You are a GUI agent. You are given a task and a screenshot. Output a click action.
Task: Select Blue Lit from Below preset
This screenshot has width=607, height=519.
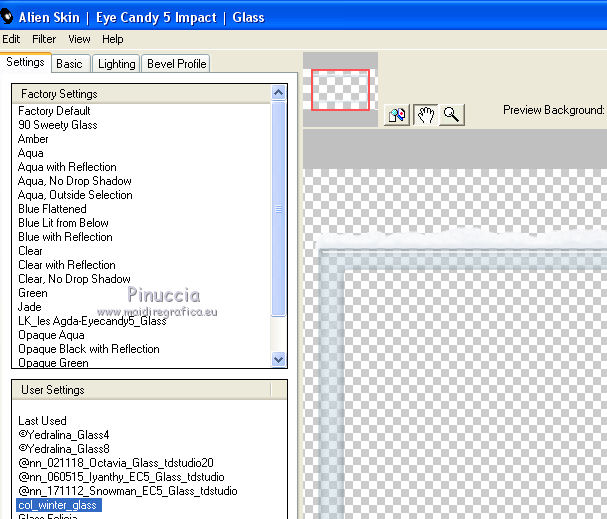63,223
